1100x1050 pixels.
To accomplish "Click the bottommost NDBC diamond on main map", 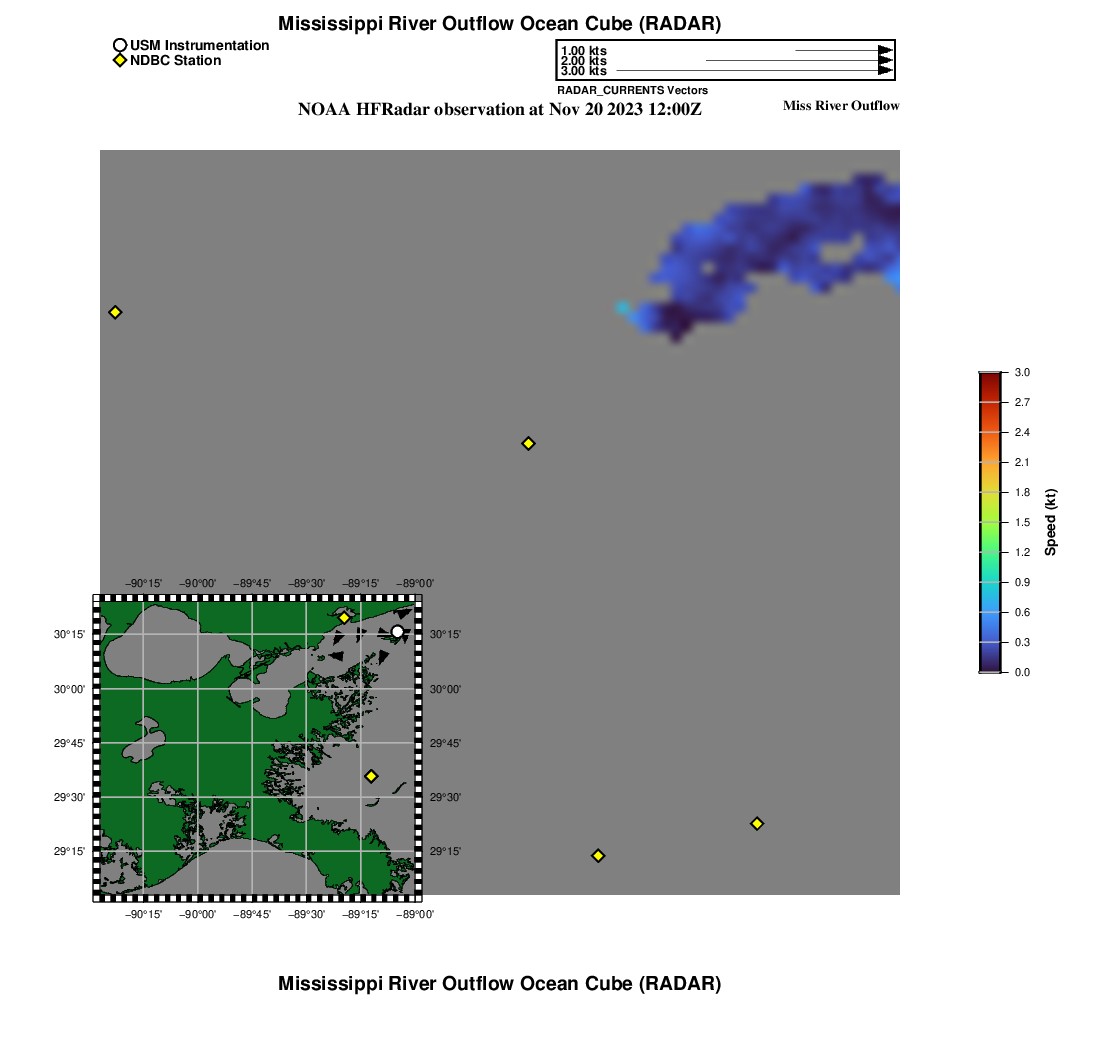I will 598,855.
